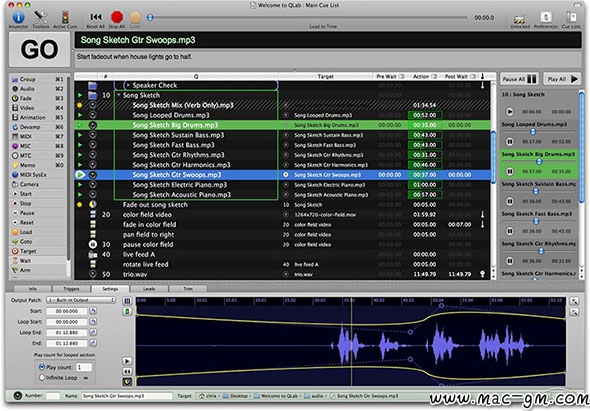Open the Levels tab
Image resolution: width=590 pixels, height=411 pixels.
[149, 289]
